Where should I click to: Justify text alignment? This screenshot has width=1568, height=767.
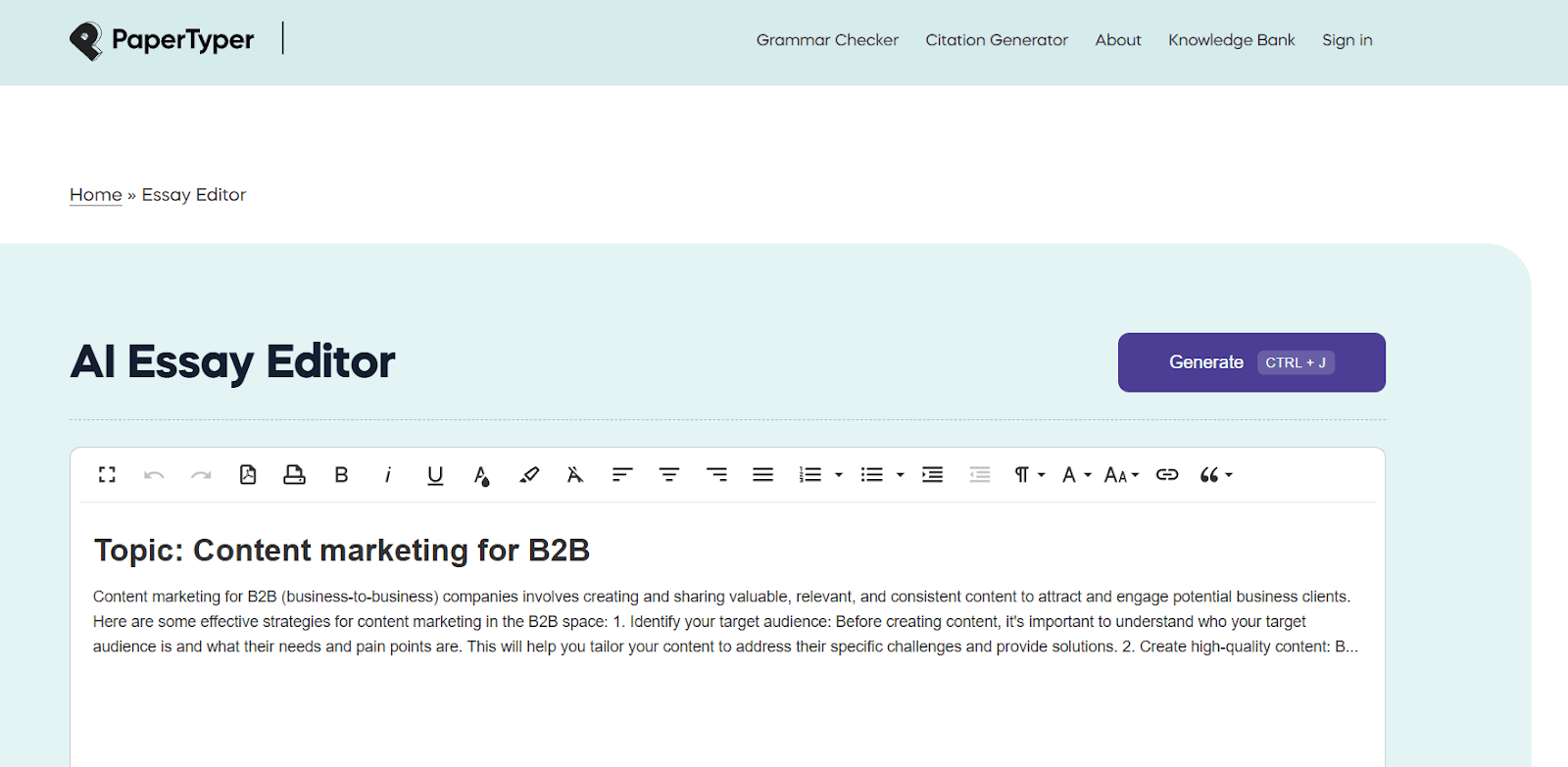(x=763, y=475)
